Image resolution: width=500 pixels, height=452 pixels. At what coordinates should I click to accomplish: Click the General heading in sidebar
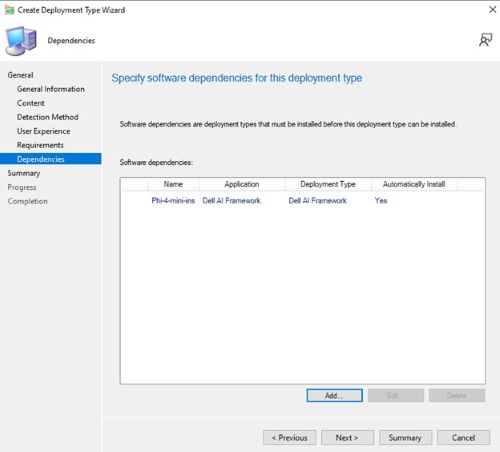20,75
